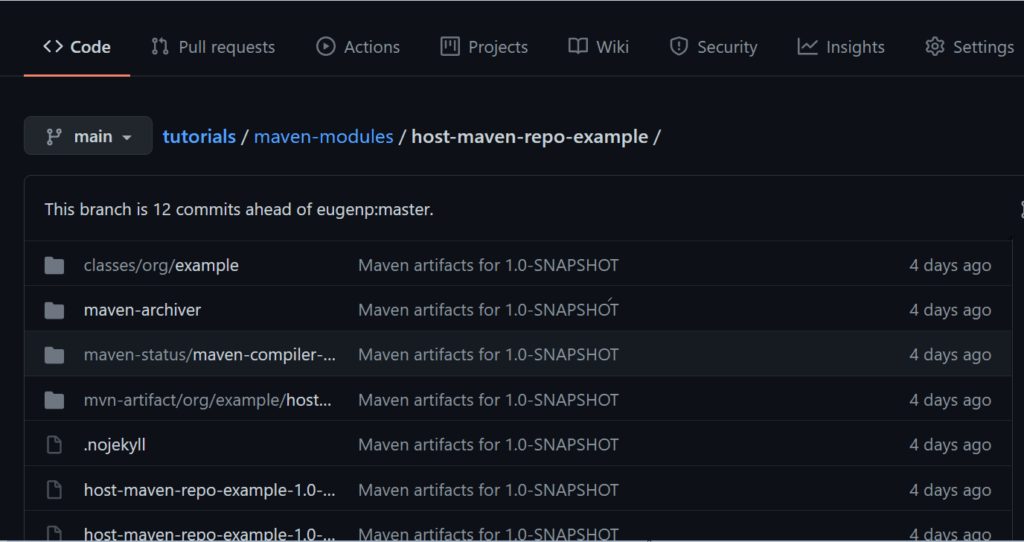Open commit message for classes/org/example row

[x=488, y=265]
